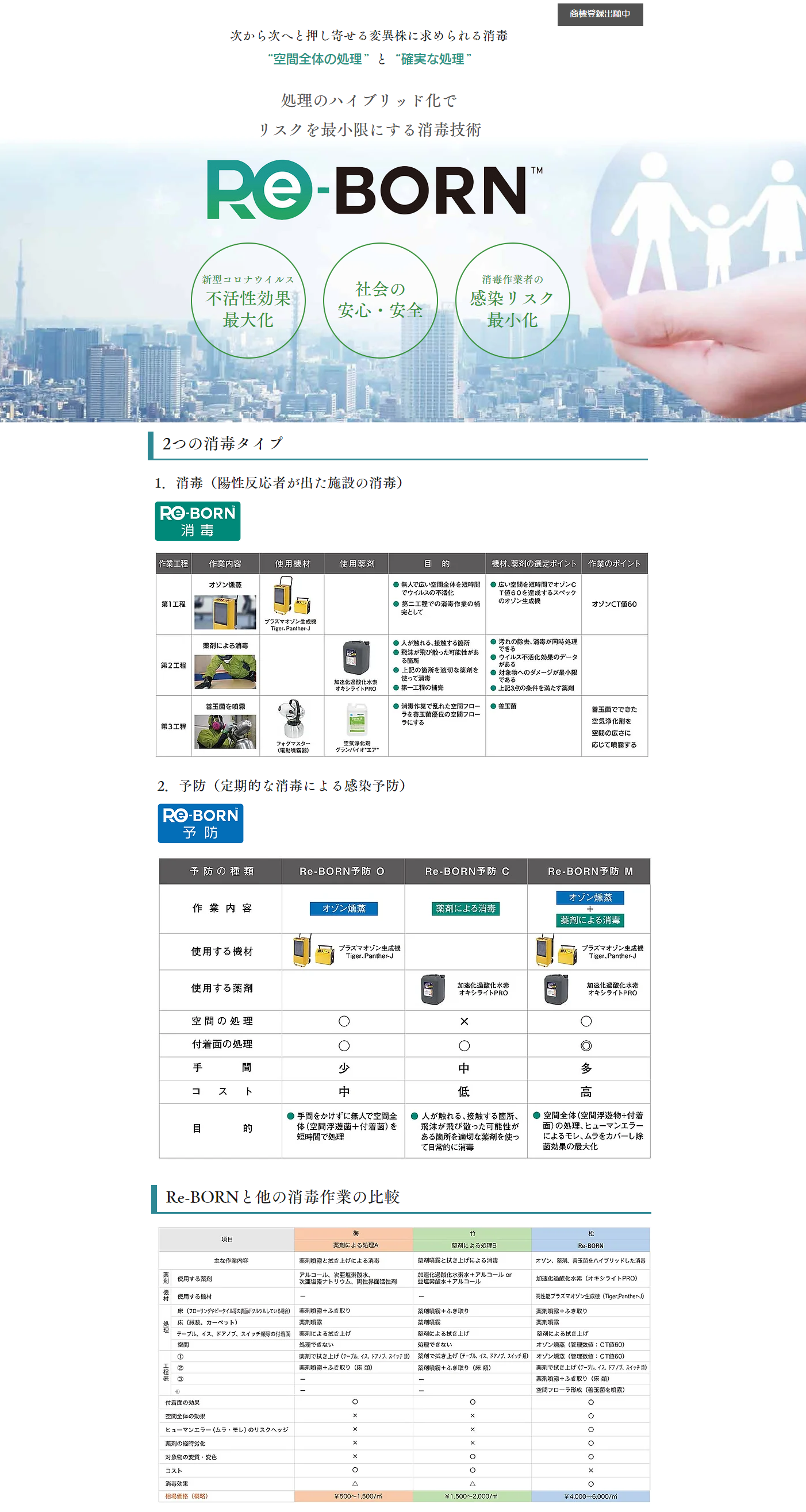Viewport: 806px width, 1512px height.
Task: Open the 薬剤による消毒 worker photo in 第2工程 row
Action: 225,671
